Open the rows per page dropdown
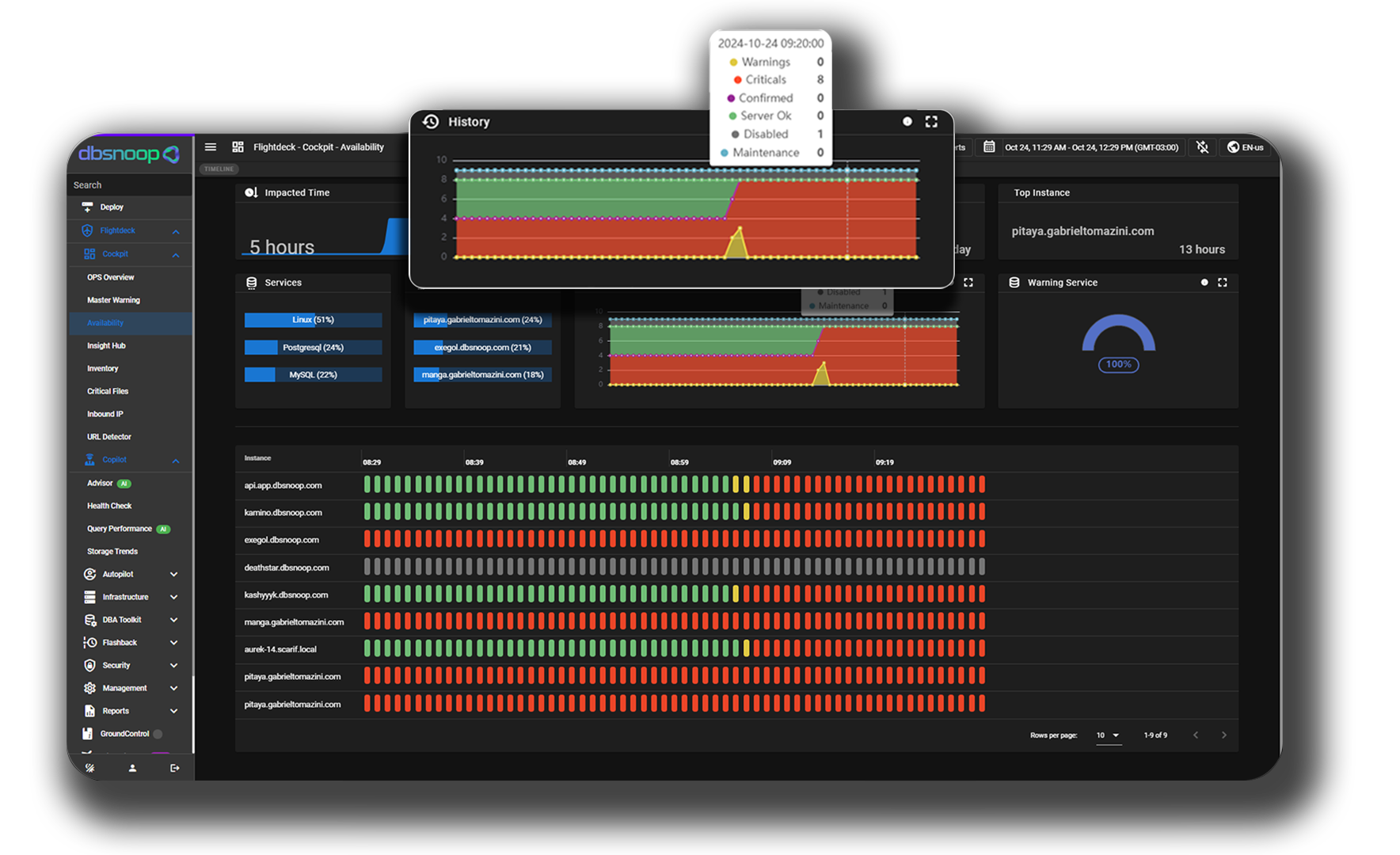Image resolution: width=1400 pixels, height=855 pixels. click(x=1108, y=735)
